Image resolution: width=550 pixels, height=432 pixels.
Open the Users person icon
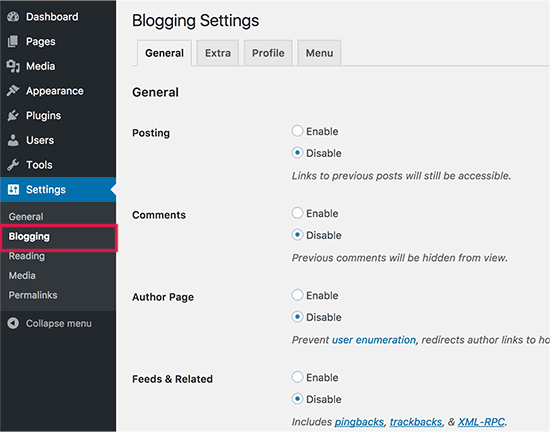13,140
